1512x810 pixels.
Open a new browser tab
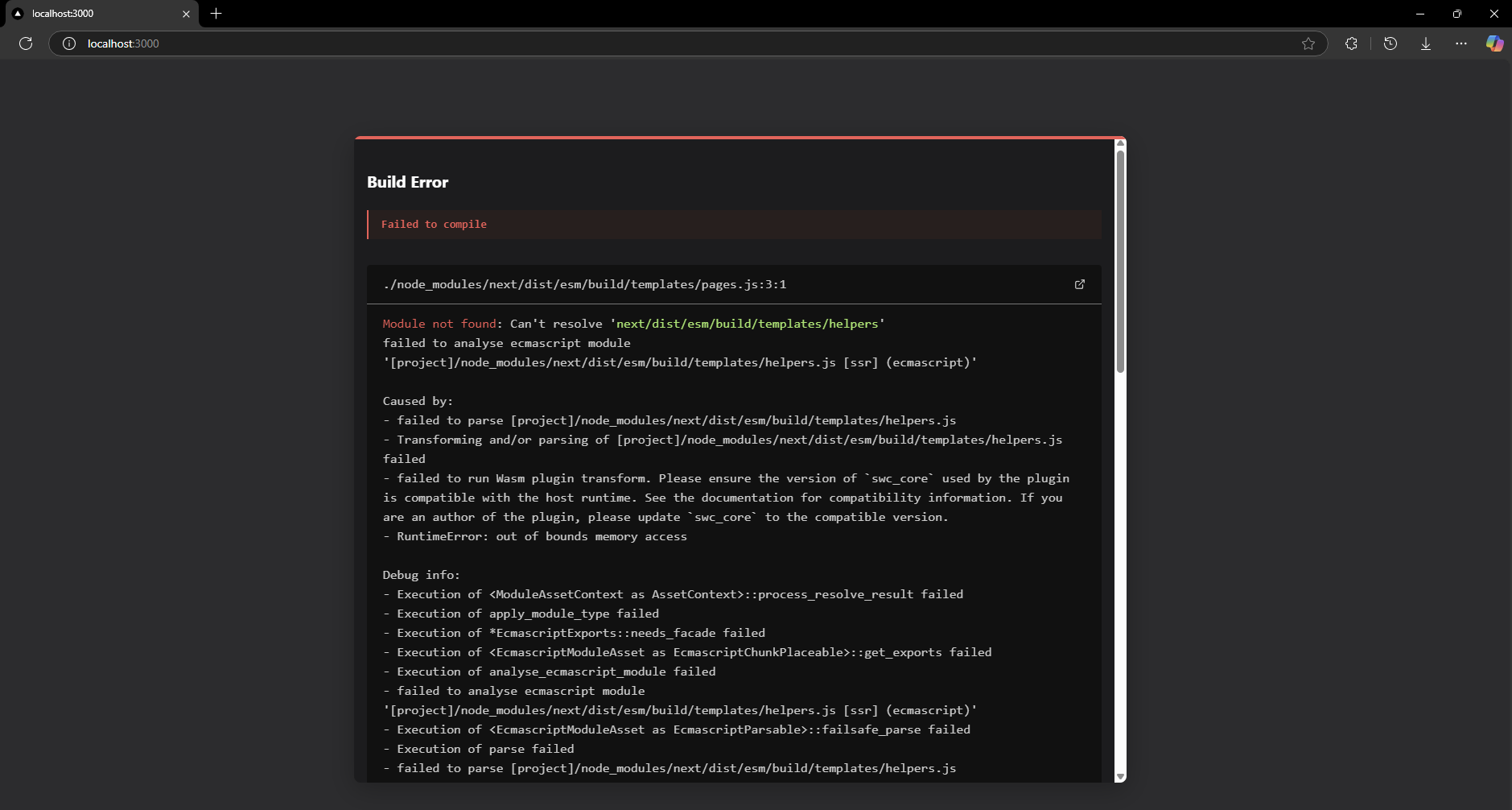(216, 14)
